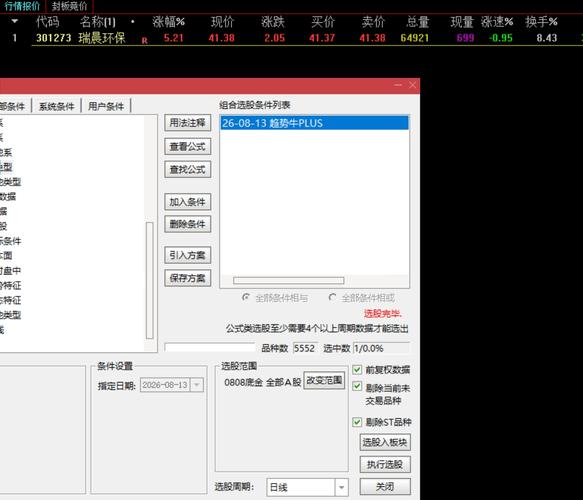Select the 全部条件相与 radio button
Screen dimensions: 583x500
pos(246,297)
